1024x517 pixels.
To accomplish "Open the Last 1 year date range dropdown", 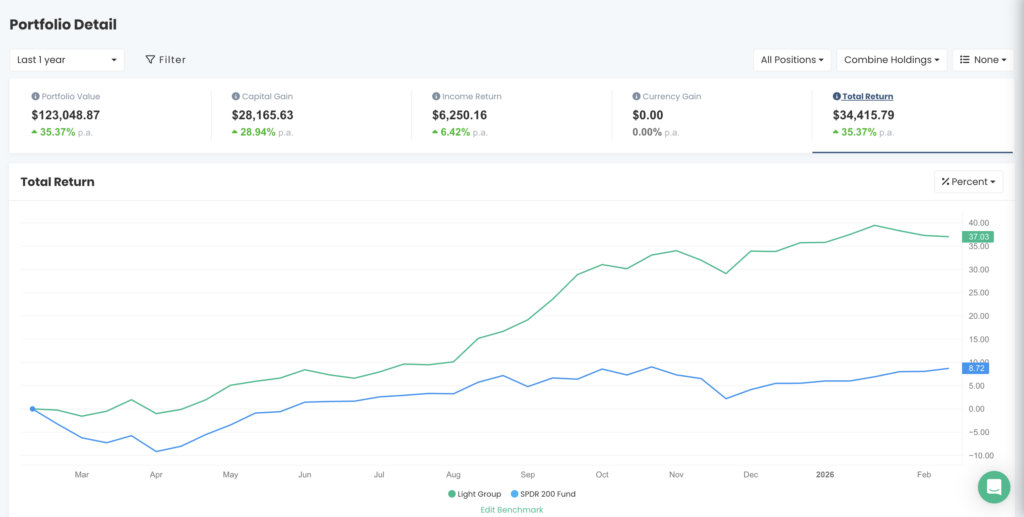I will 67,60.
